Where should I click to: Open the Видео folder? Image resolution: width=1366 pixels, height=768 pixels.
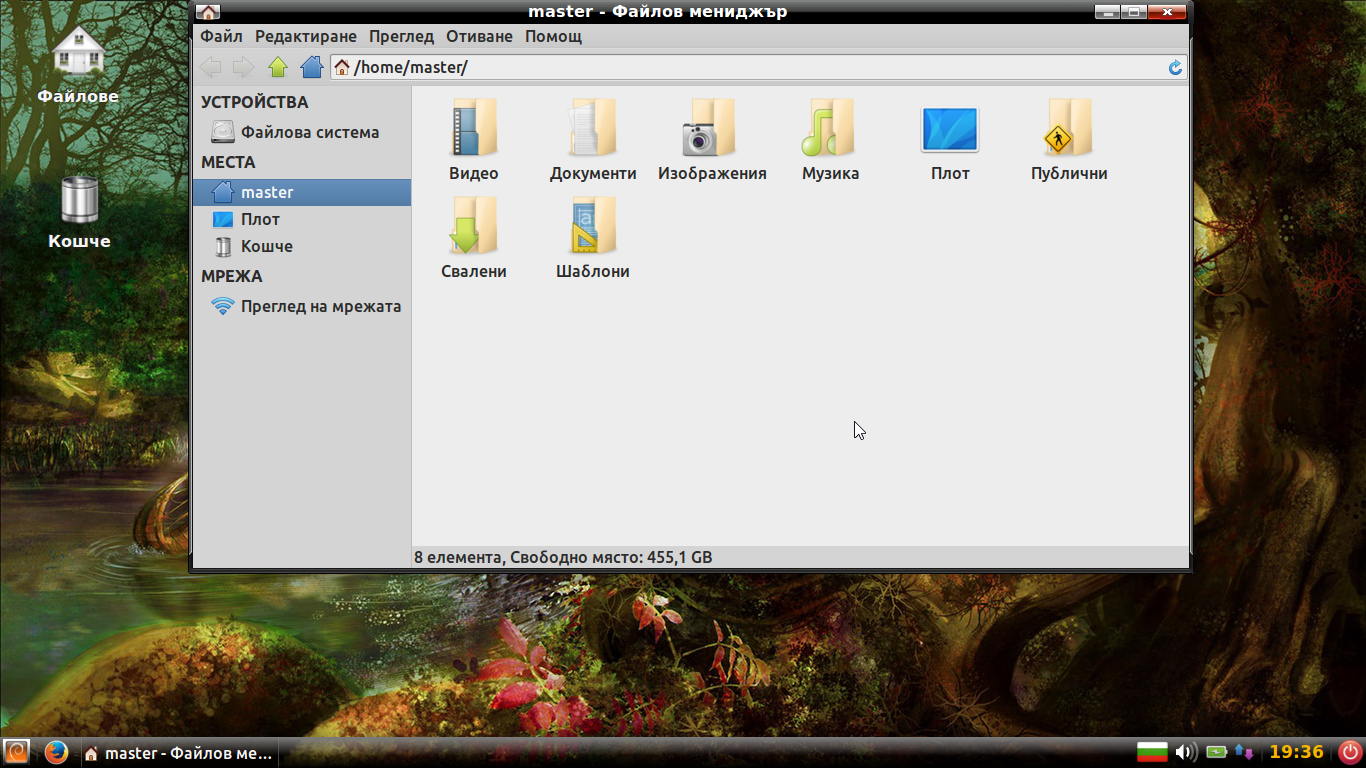point(473,140)
